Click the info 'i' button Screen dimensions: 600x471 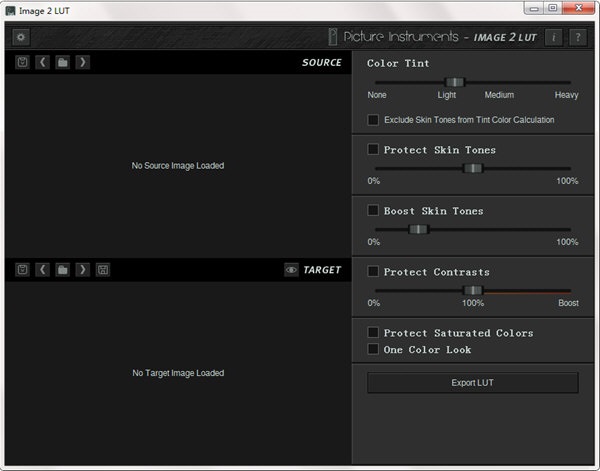tap(553, 37)
